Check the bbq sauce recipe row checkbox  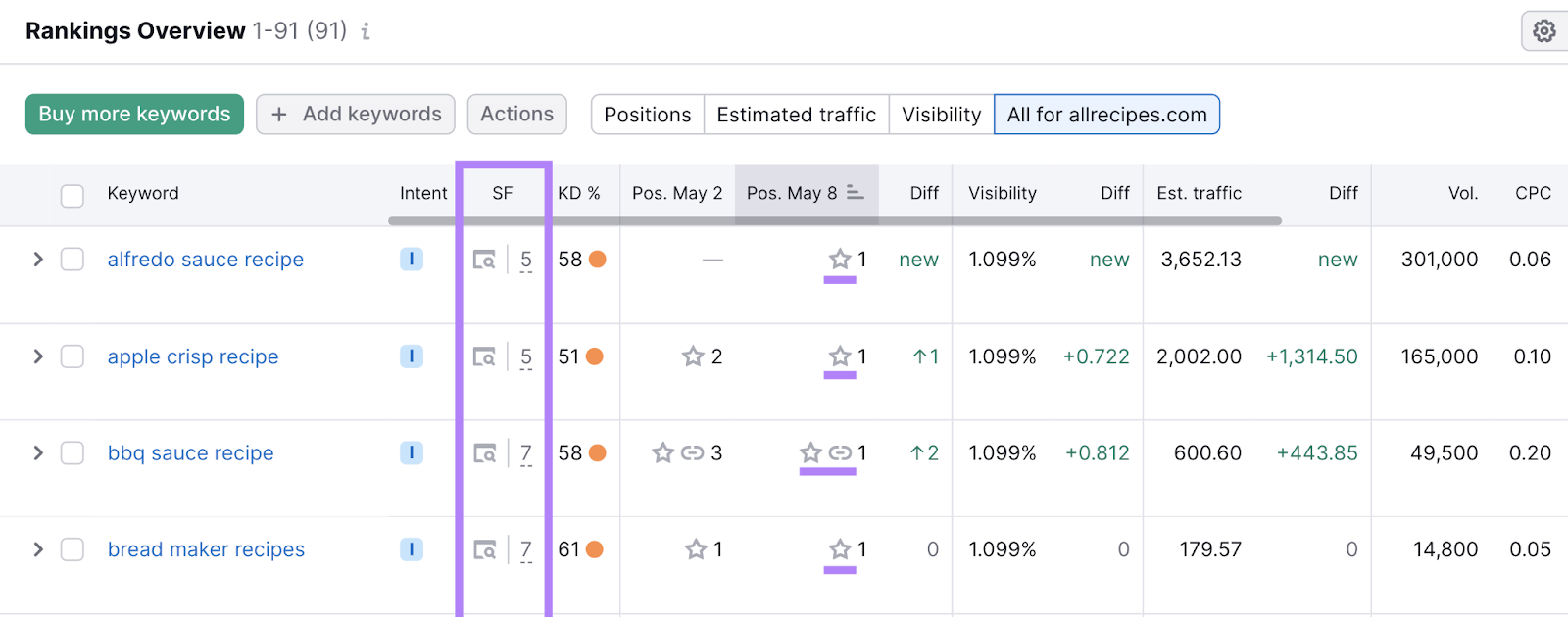(73, 453)
